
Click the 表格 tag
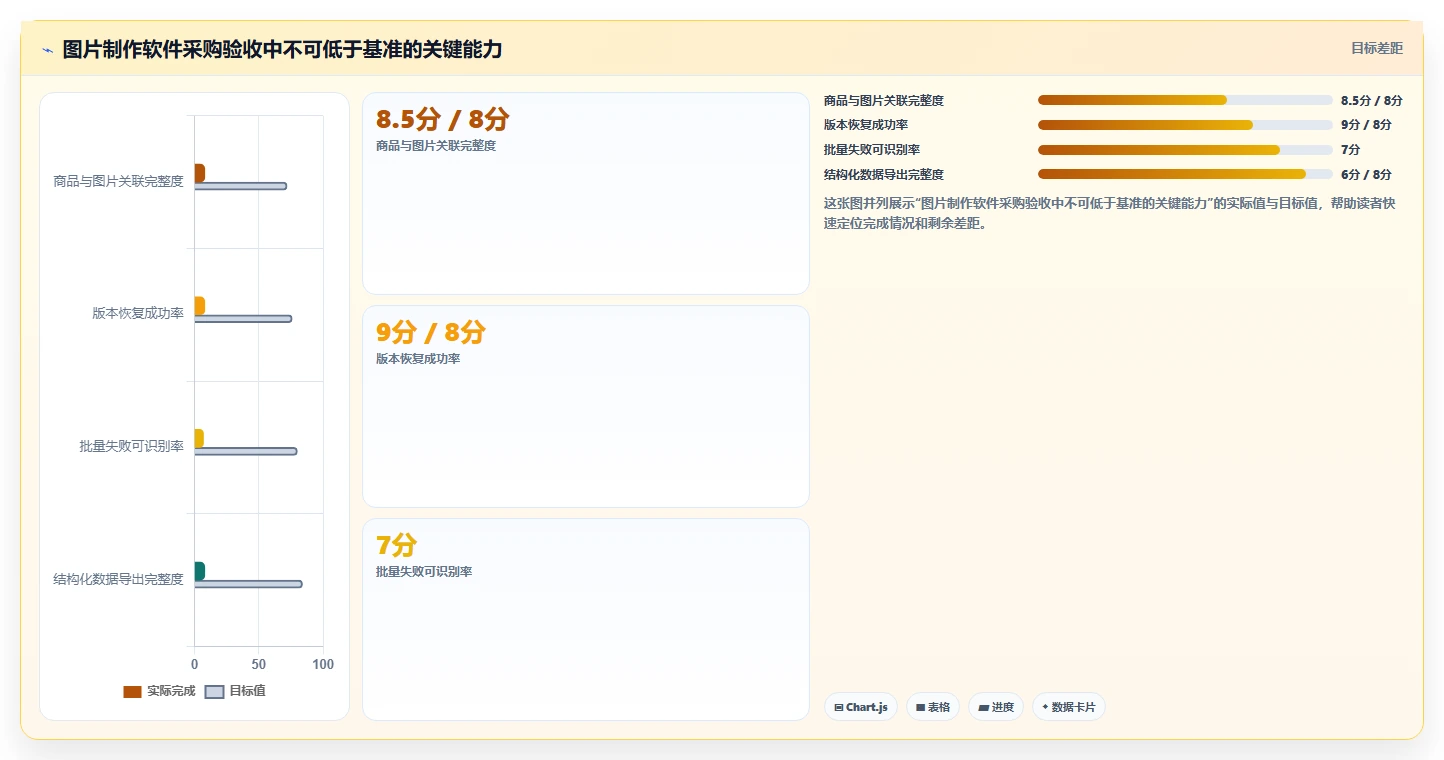(x=933, y=707)
